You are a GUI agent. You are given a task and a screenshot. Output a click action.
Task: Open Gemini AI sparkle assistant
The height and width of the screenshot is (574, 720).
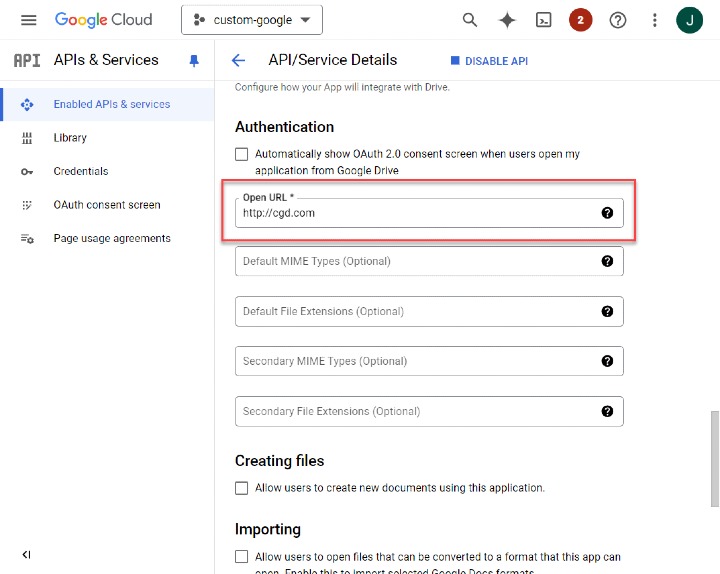coord(507,20)
